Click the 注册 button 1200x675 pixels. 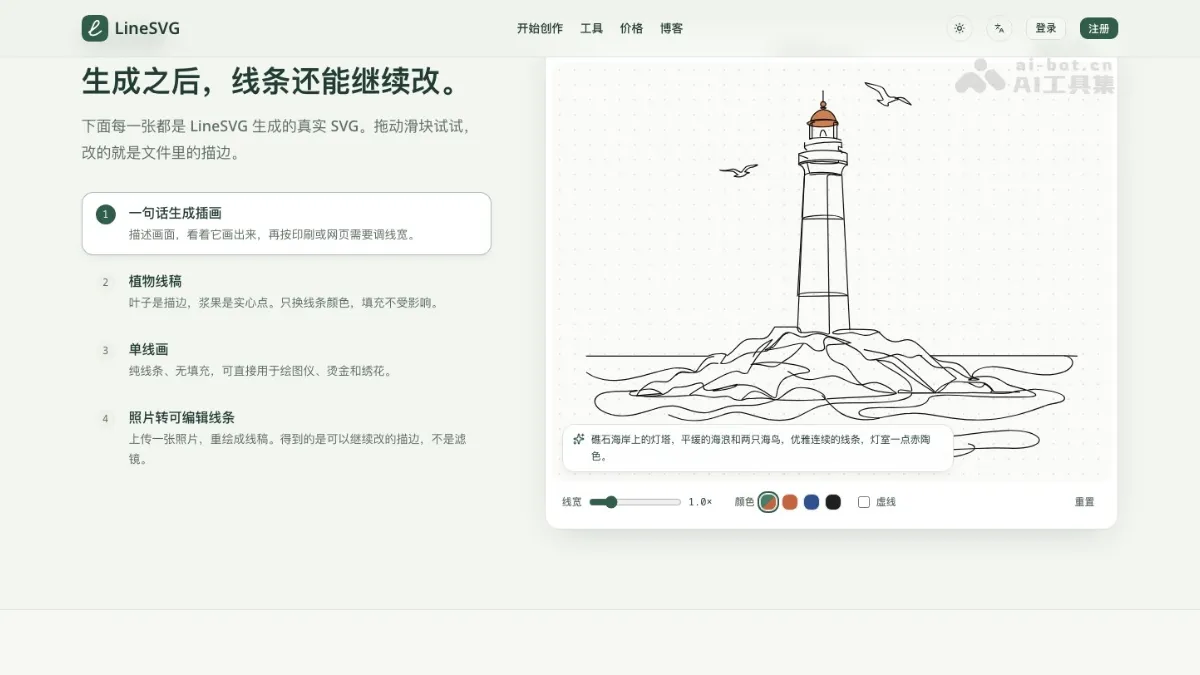(1099, 28)
